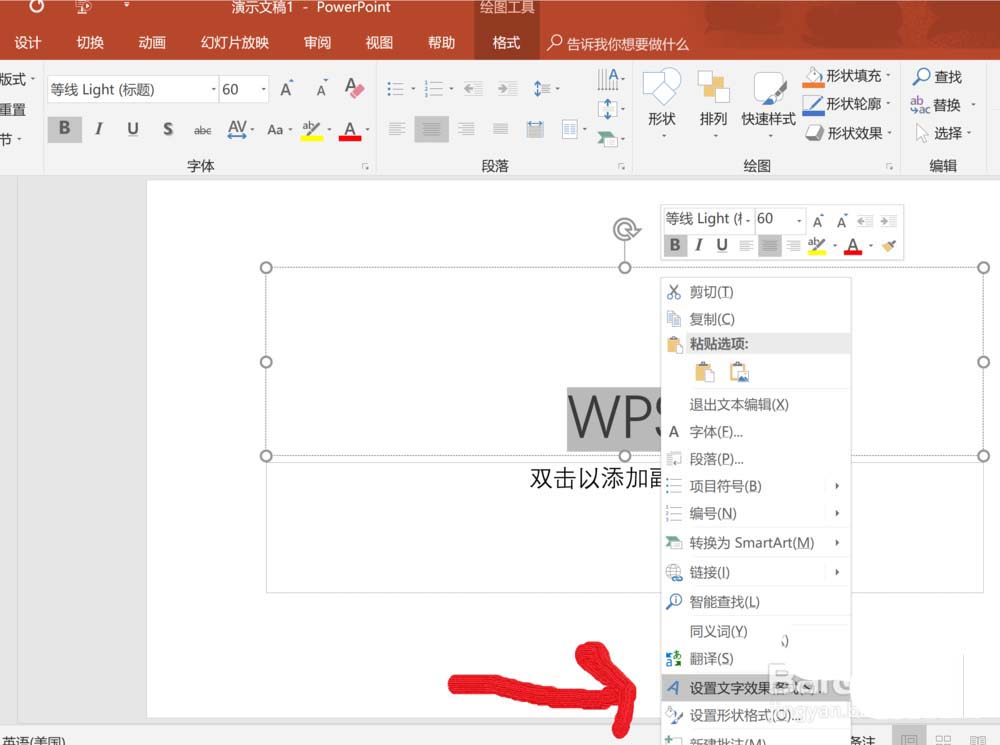Toggle strikethrough (abc) in the ribbon
The image size is (1000, 745).
click(203, 130)
